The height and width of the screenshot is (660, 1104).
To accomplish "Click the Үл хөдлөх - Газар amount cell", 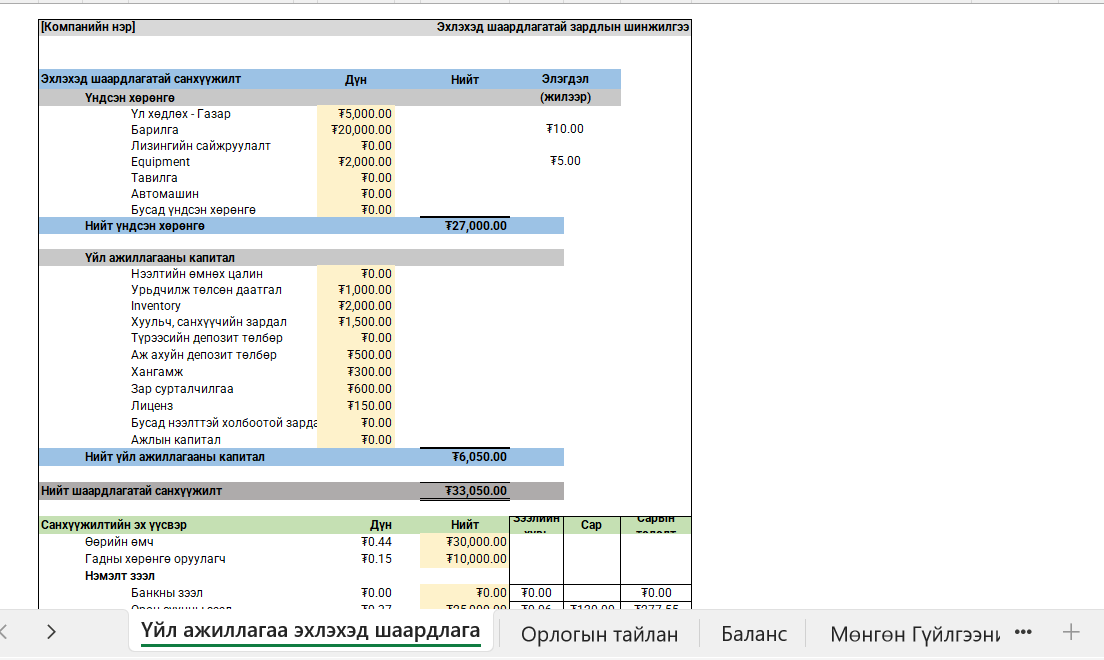I will tap(356, 114).
